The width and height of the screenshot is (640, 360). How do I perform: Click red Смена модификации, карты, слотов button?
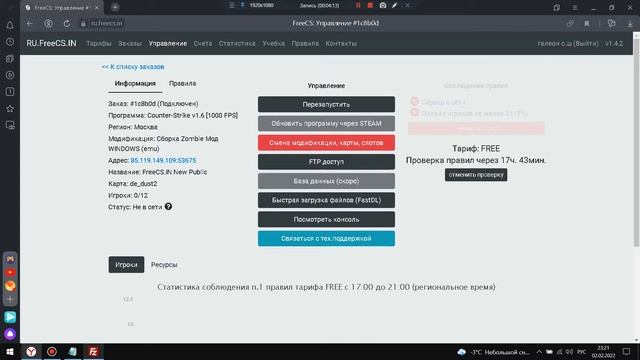326,143
